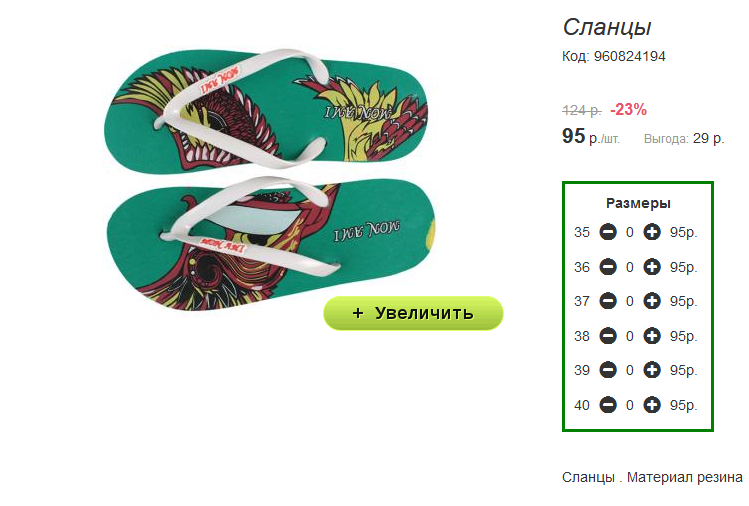
Task: Click the Сланцы product title
Action: click(x=607, y=27)
